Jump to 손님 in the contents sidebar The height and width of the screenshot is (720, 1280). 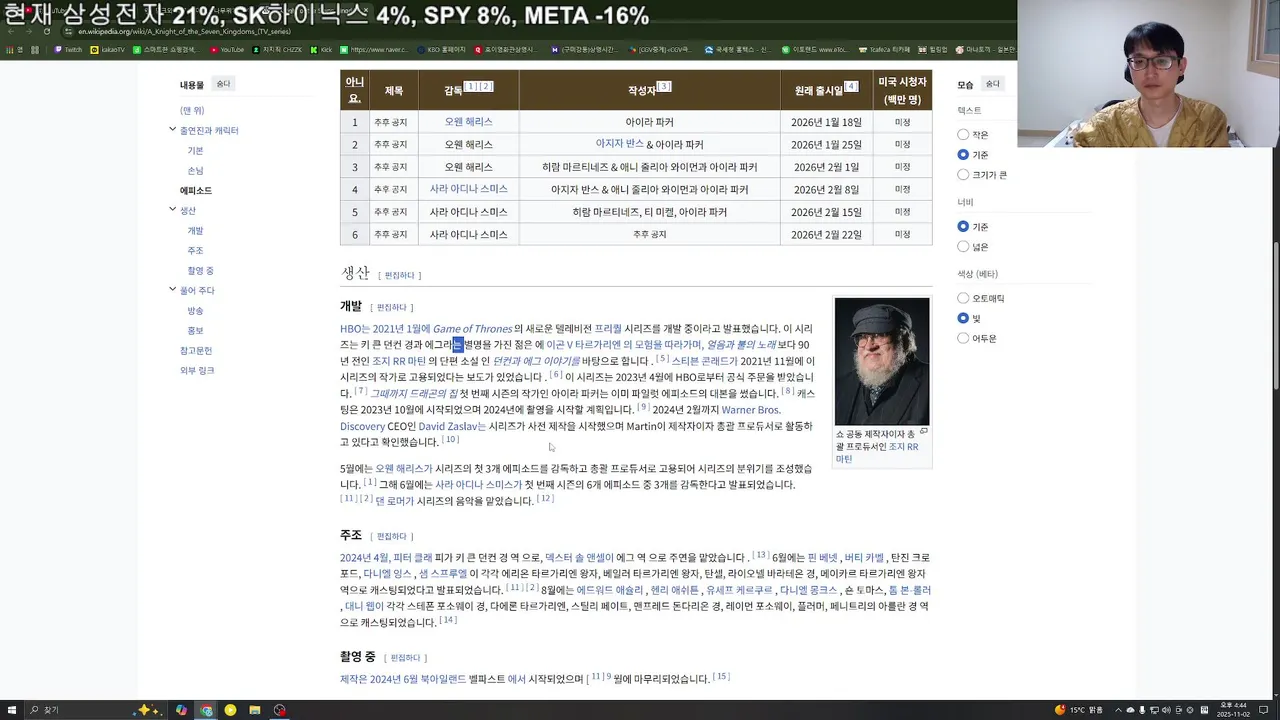pos(195,170)
